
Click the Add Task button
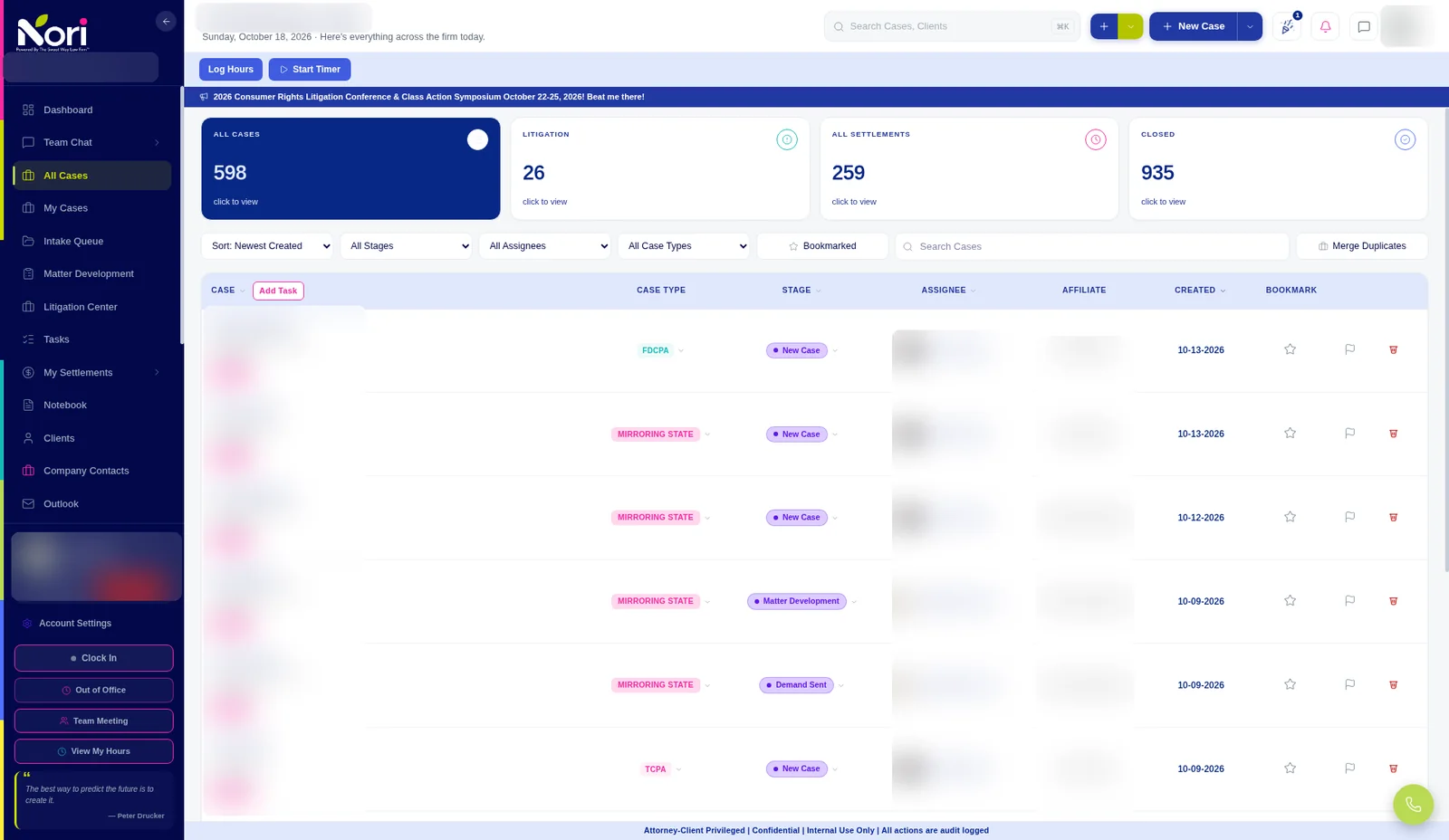click(278, 291)
